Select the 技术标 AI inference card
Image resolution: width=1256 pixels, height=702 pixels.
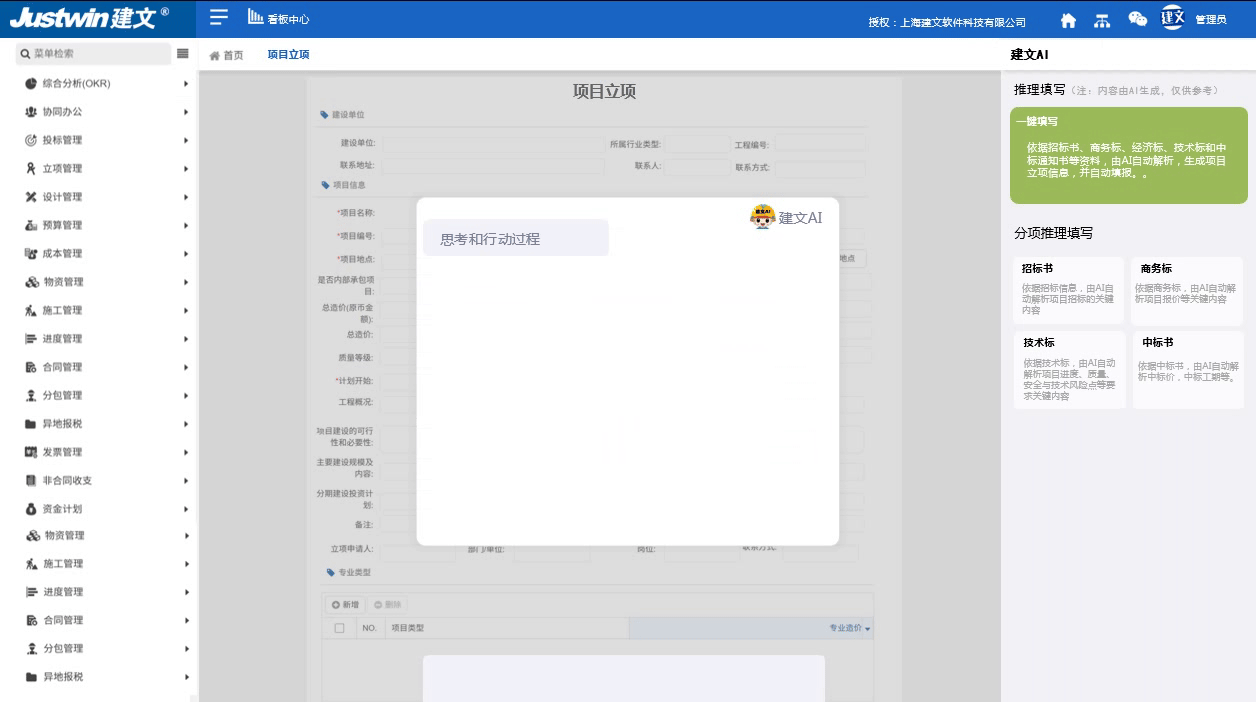(x=1068, y=370)
